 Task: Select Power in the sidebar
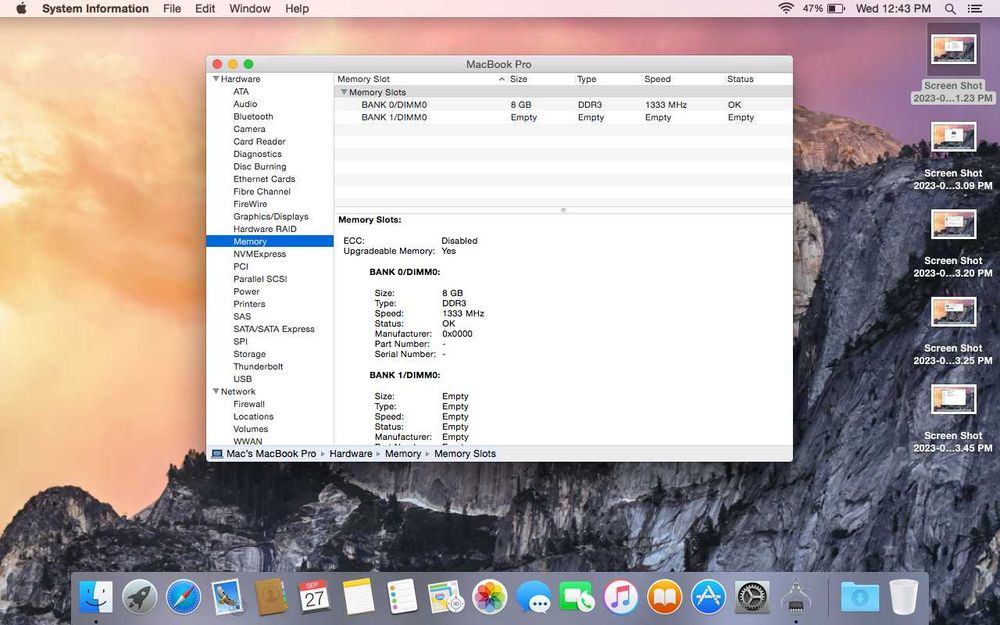point(246,291)
